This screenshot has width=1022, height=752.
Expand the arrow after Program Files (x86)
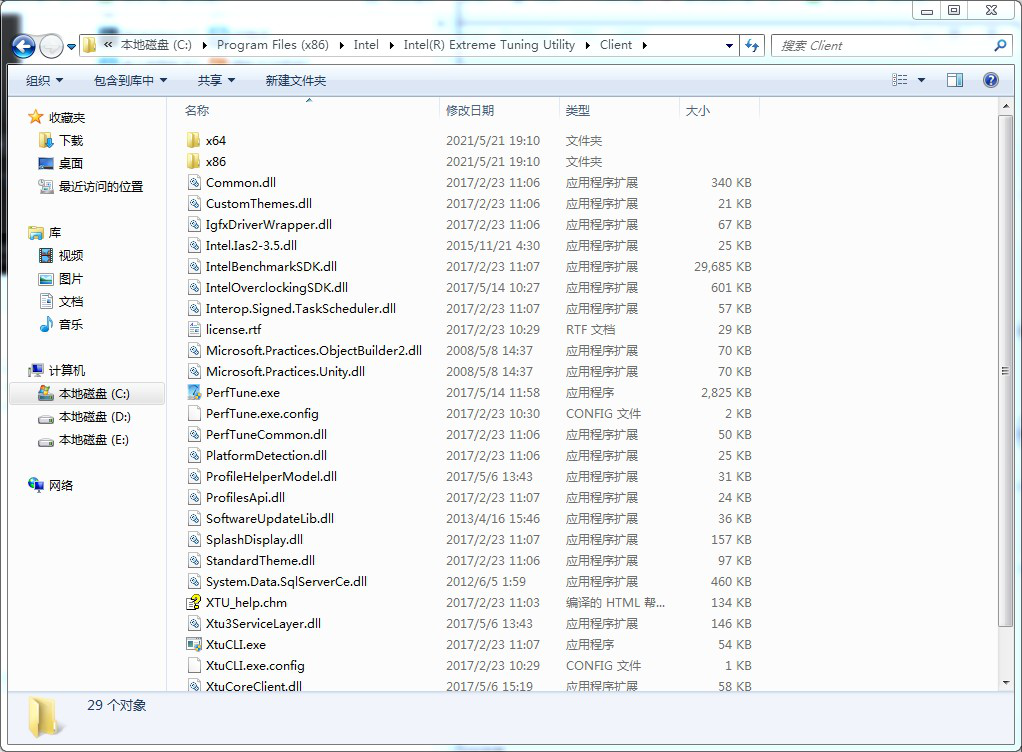coord(342,45)
